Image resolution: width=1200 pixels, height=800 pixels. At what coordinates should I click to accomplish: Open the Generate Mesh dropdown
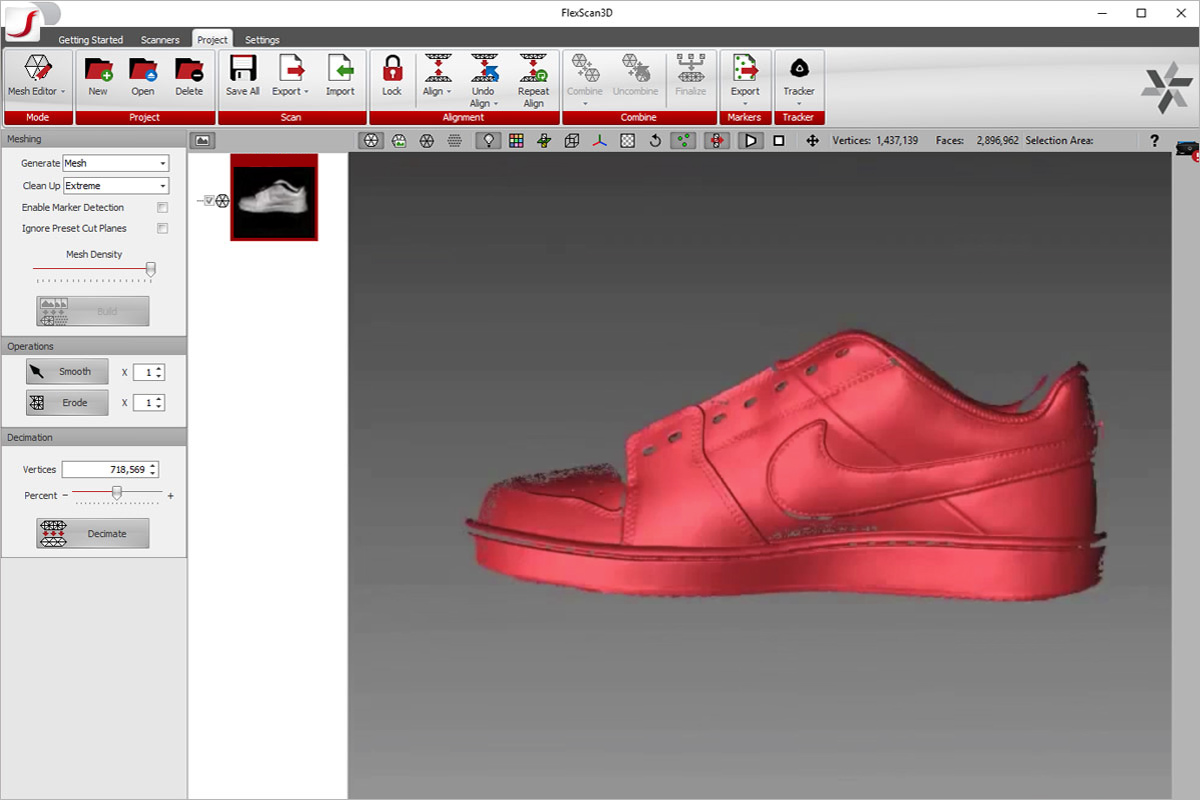tap(162, 164)
